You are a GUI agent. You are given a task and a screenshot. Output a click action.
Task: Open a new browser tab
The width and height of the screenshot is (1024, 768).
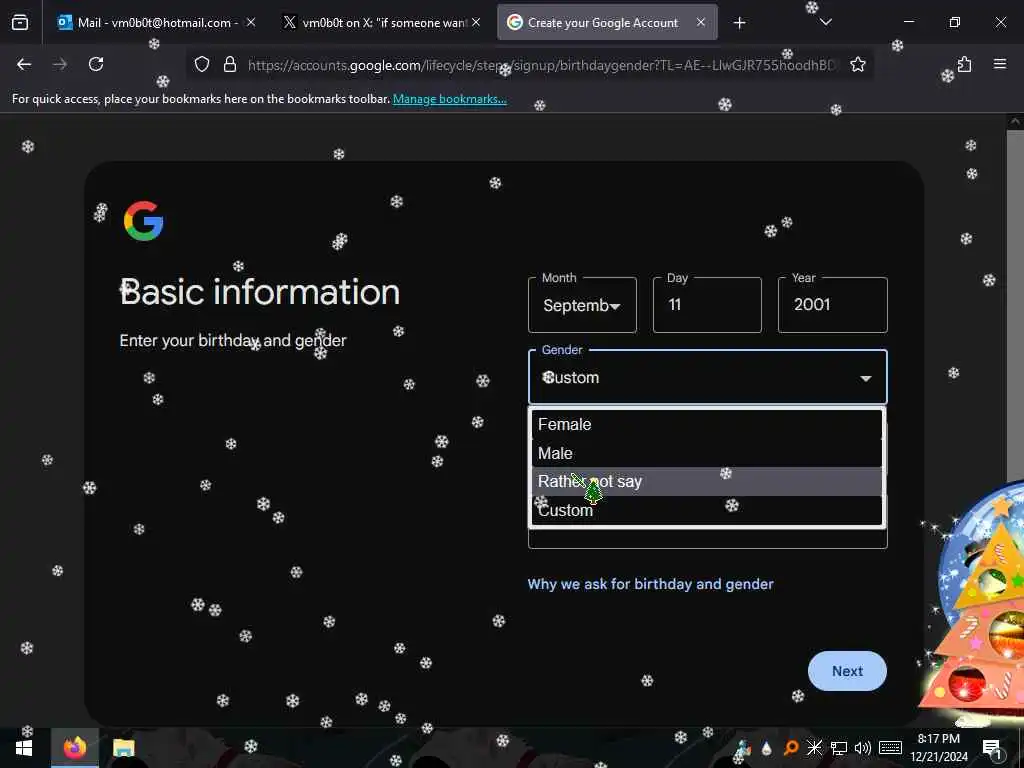[x=739, y=23]
